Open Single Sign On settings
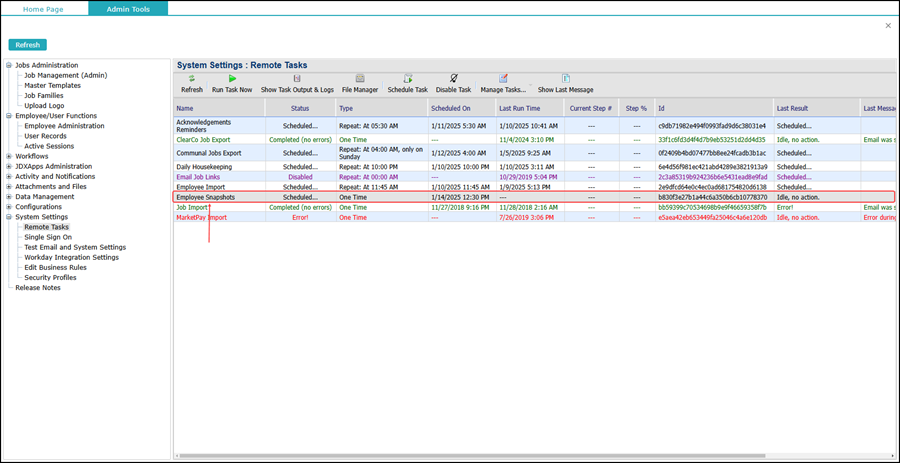 pos(48,237)
